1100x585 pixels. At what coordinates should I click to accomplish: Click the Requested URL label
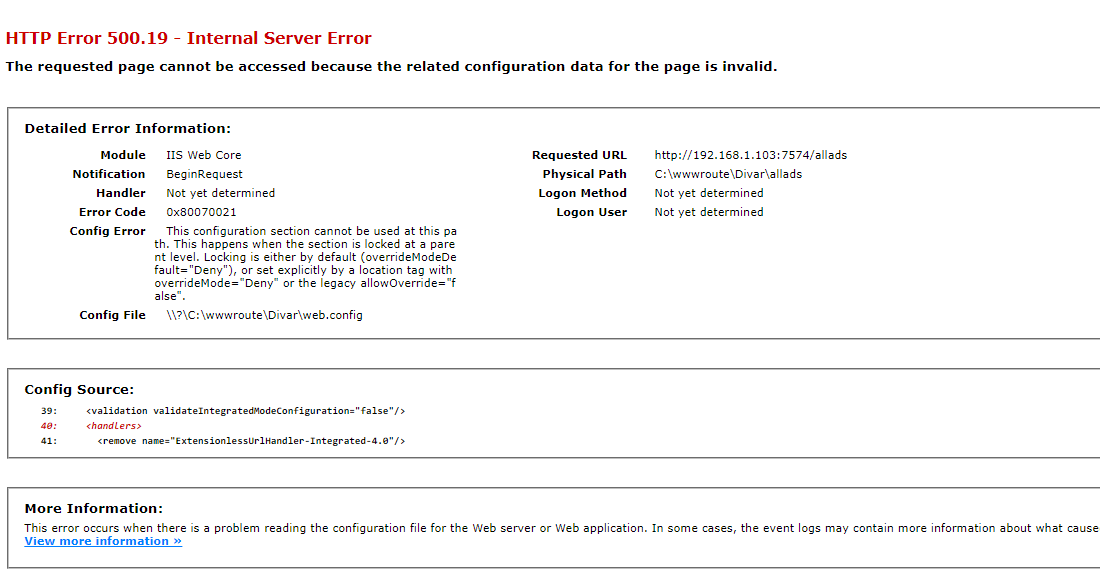[x=579, y=155]
